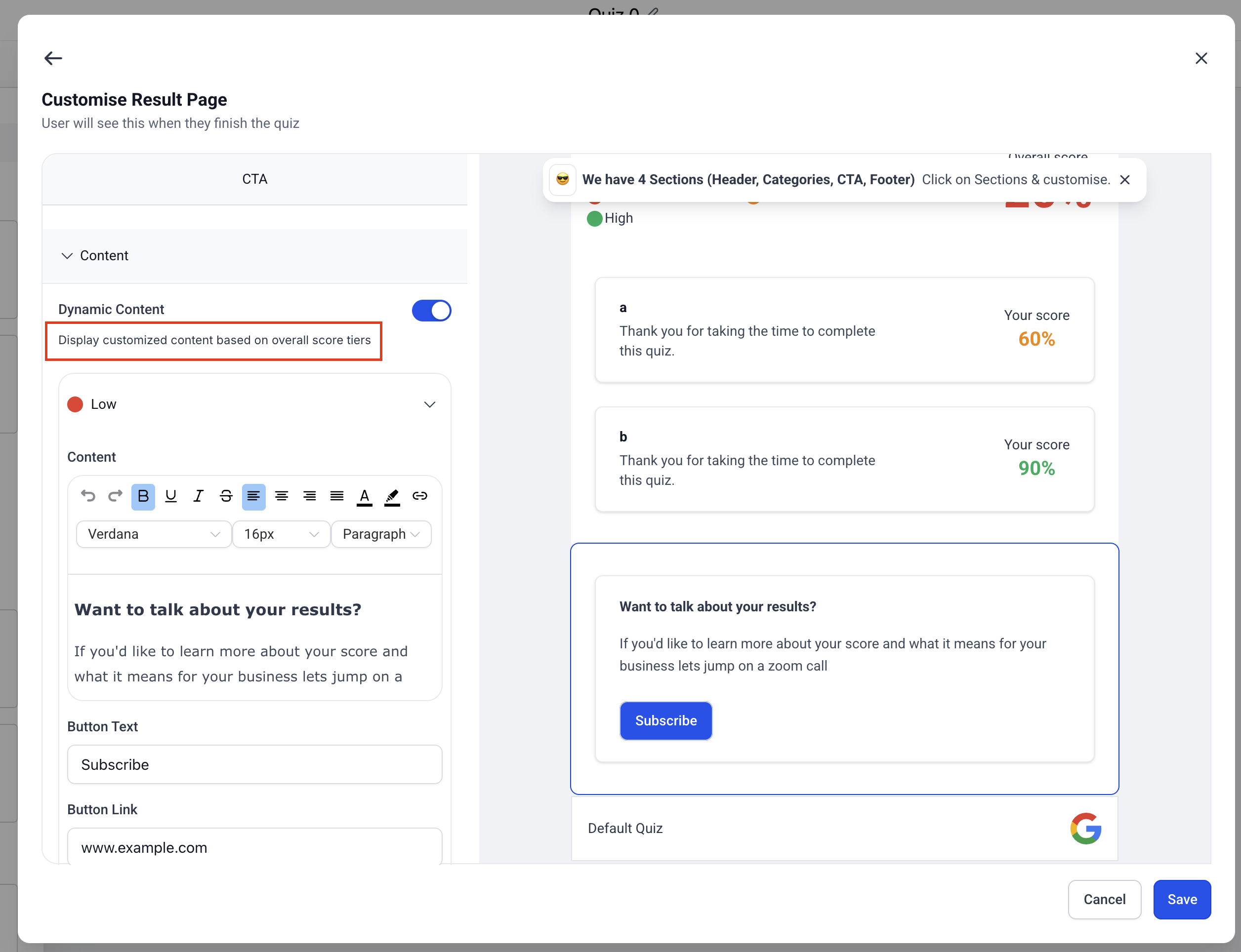Select the CTA section tab
The height and width of the screenshot is (952, 1241).
tap(254, 179)
